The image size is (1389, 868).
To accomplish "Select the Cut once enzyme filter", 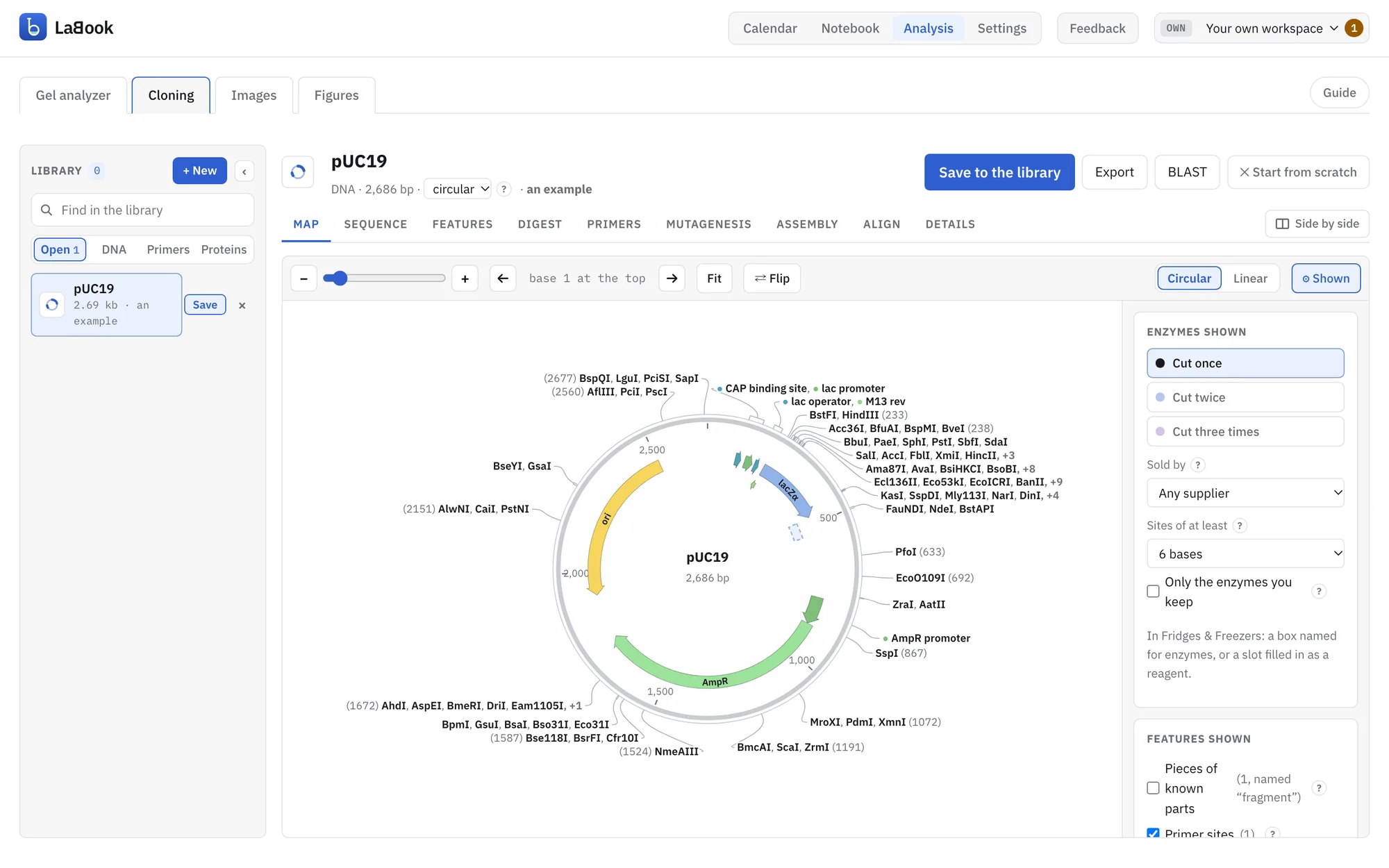I will click(x=1245, y=363).
